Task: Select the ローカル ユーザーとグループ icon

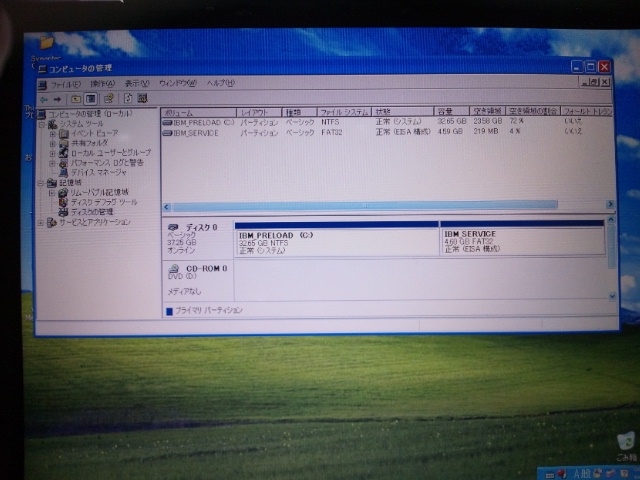Action: tap(63, 153)
